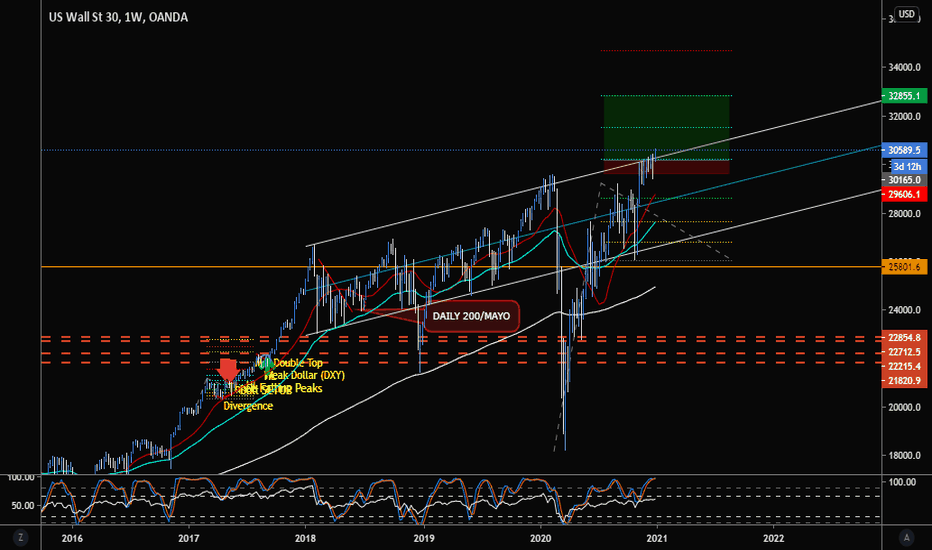Click the 22854.8 level label
The width and height of the screenshot is (932, 550).
[904, 338]
